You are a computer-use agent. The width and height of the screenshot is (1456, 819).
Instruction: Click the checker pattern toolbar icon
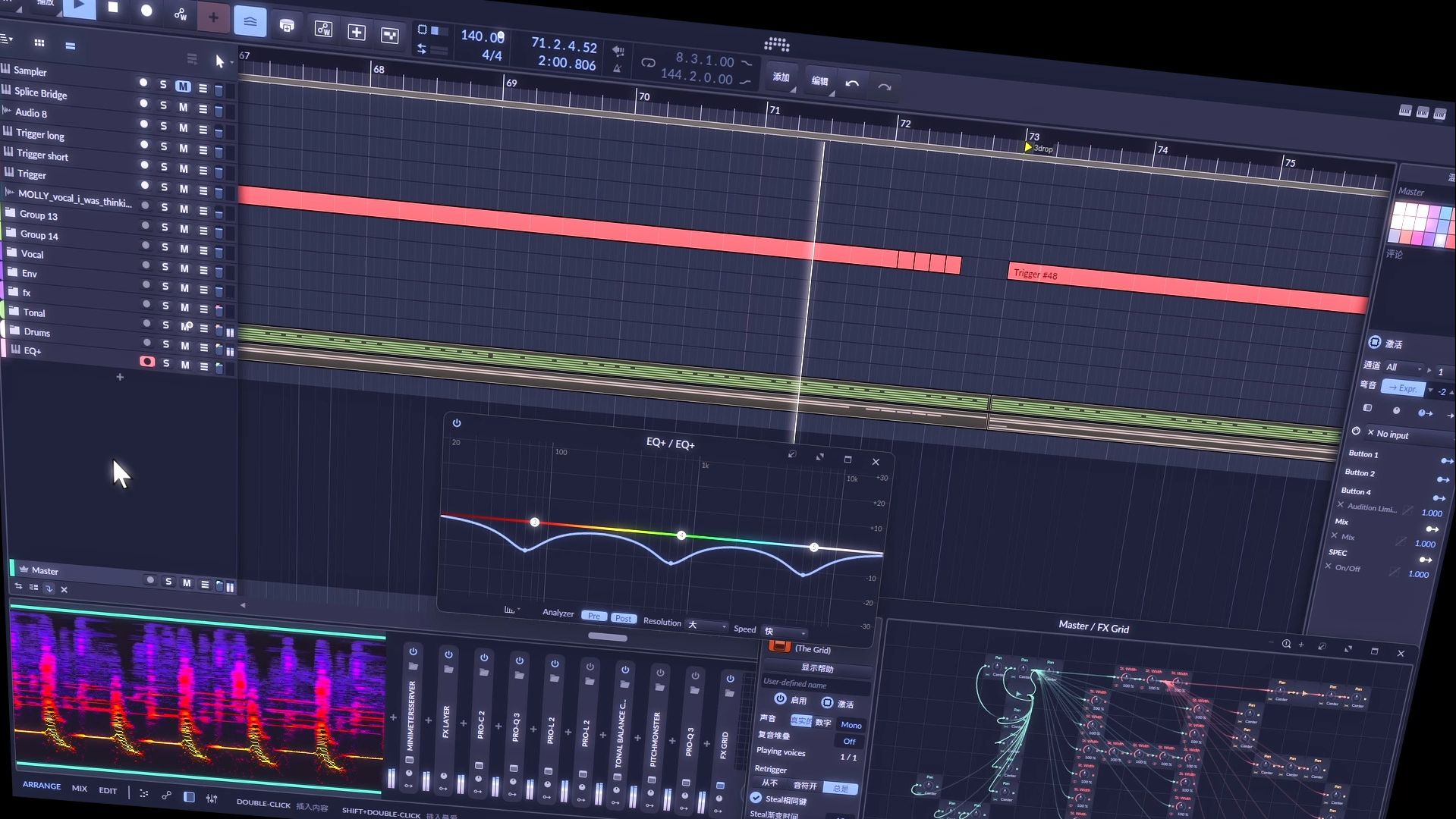click(390, 35)
